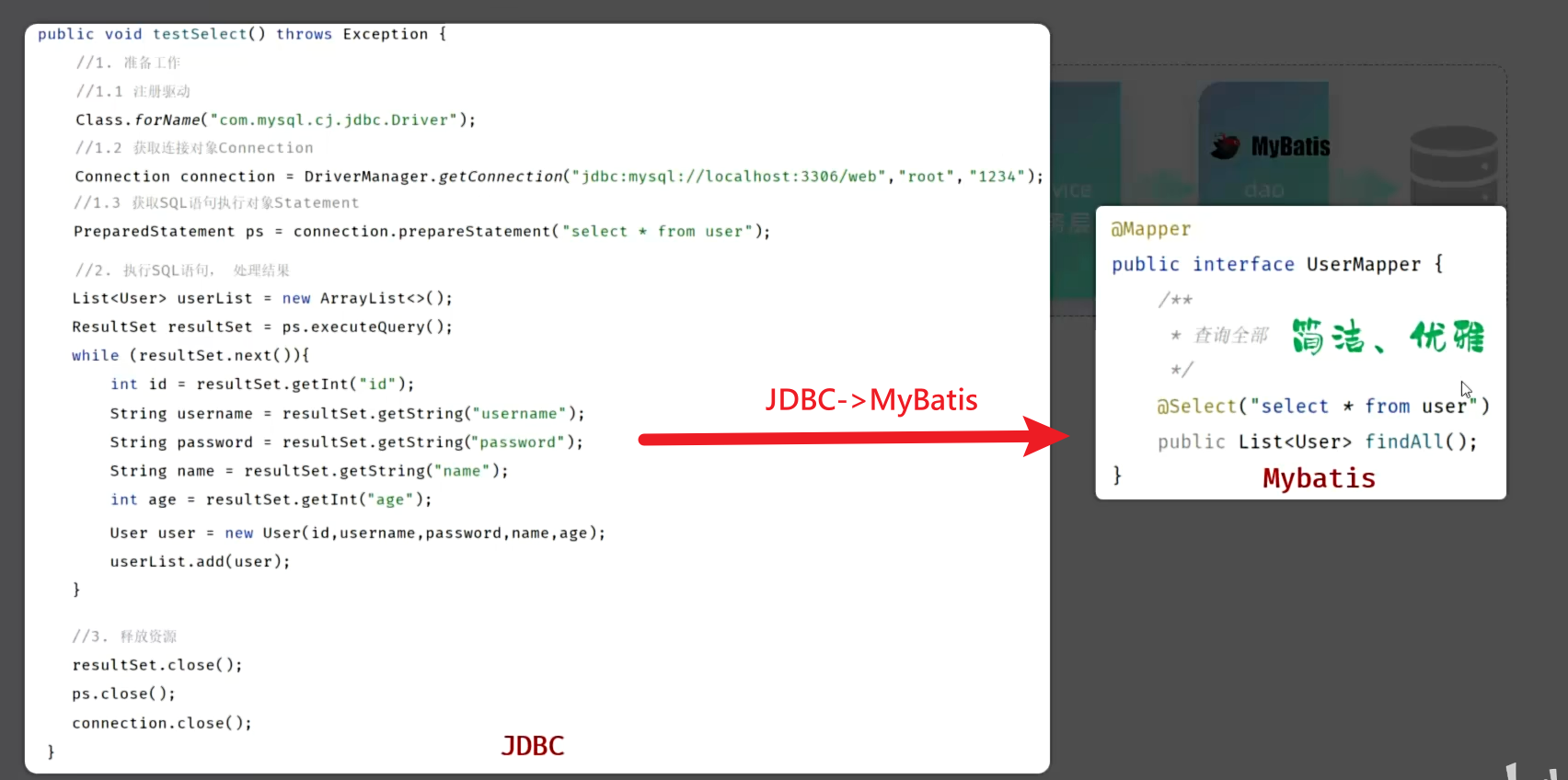Viewport: 1568px width, 780px height.
Task: Click the dark red 'Mybatis' caption
Action: click(x=1320, y=478)
